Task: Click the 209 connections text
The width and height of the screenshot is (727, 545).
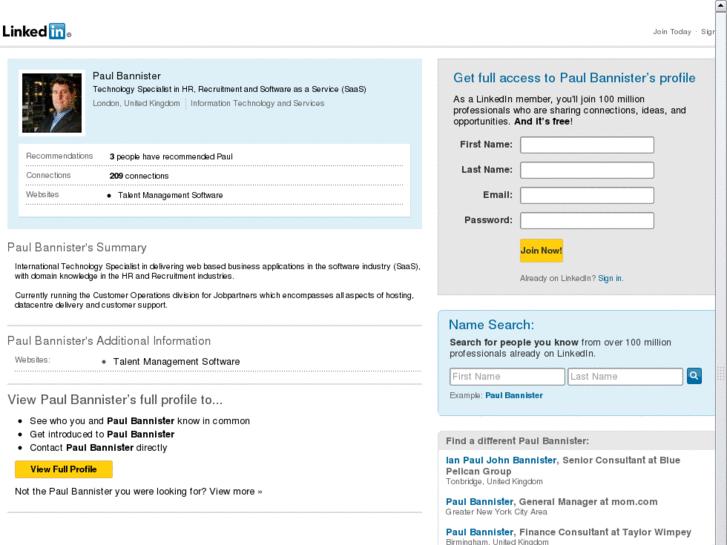Action: (139, 176)
